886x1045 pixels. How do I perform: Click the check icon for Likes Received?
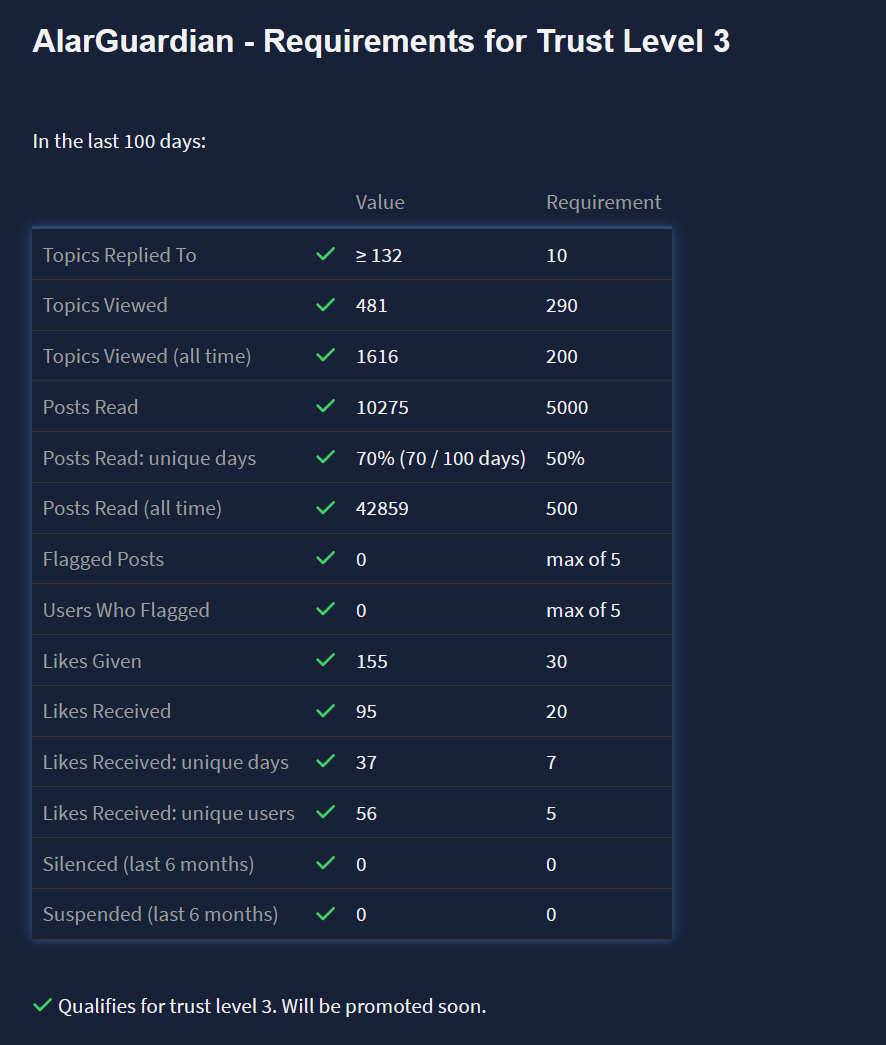click(x=325, y=711)
